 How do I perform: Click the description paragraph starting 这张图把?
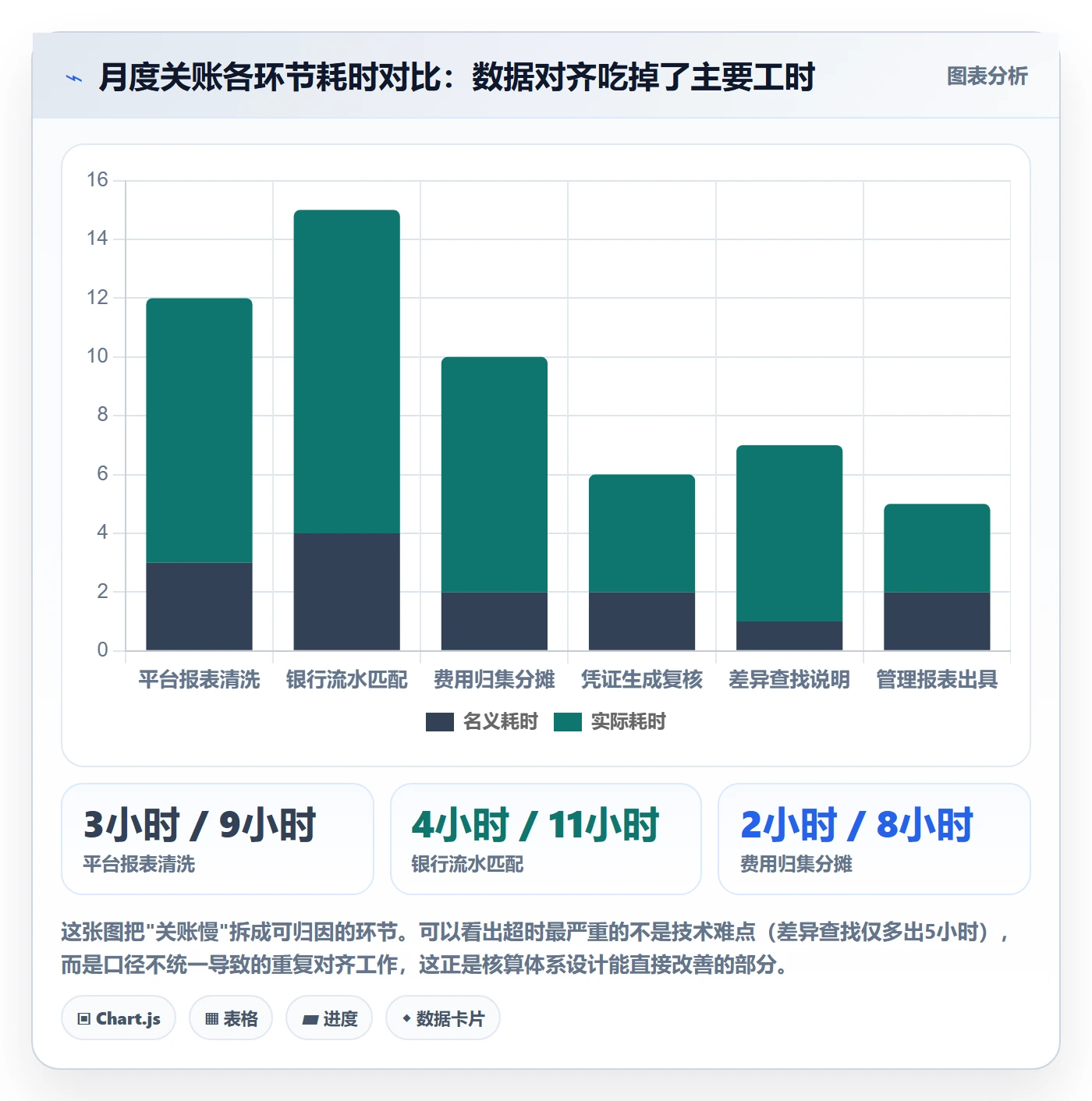(x=537, y=948)
